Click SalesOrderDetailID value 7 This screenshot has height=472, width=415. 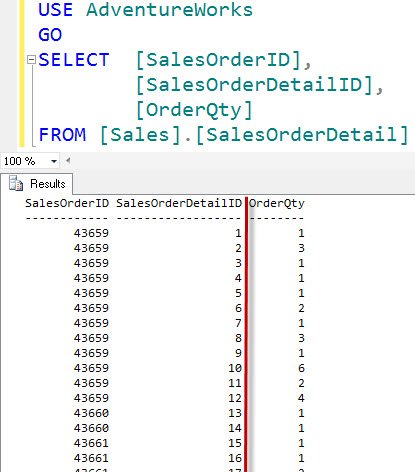point(238,323)
